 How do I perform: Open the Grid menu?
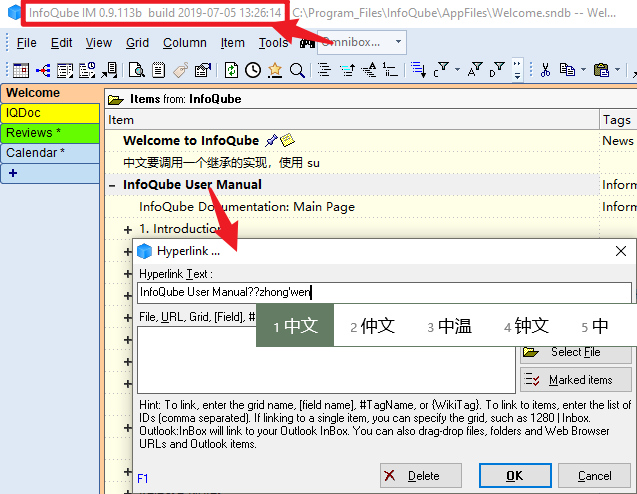[x=137, y=43]
